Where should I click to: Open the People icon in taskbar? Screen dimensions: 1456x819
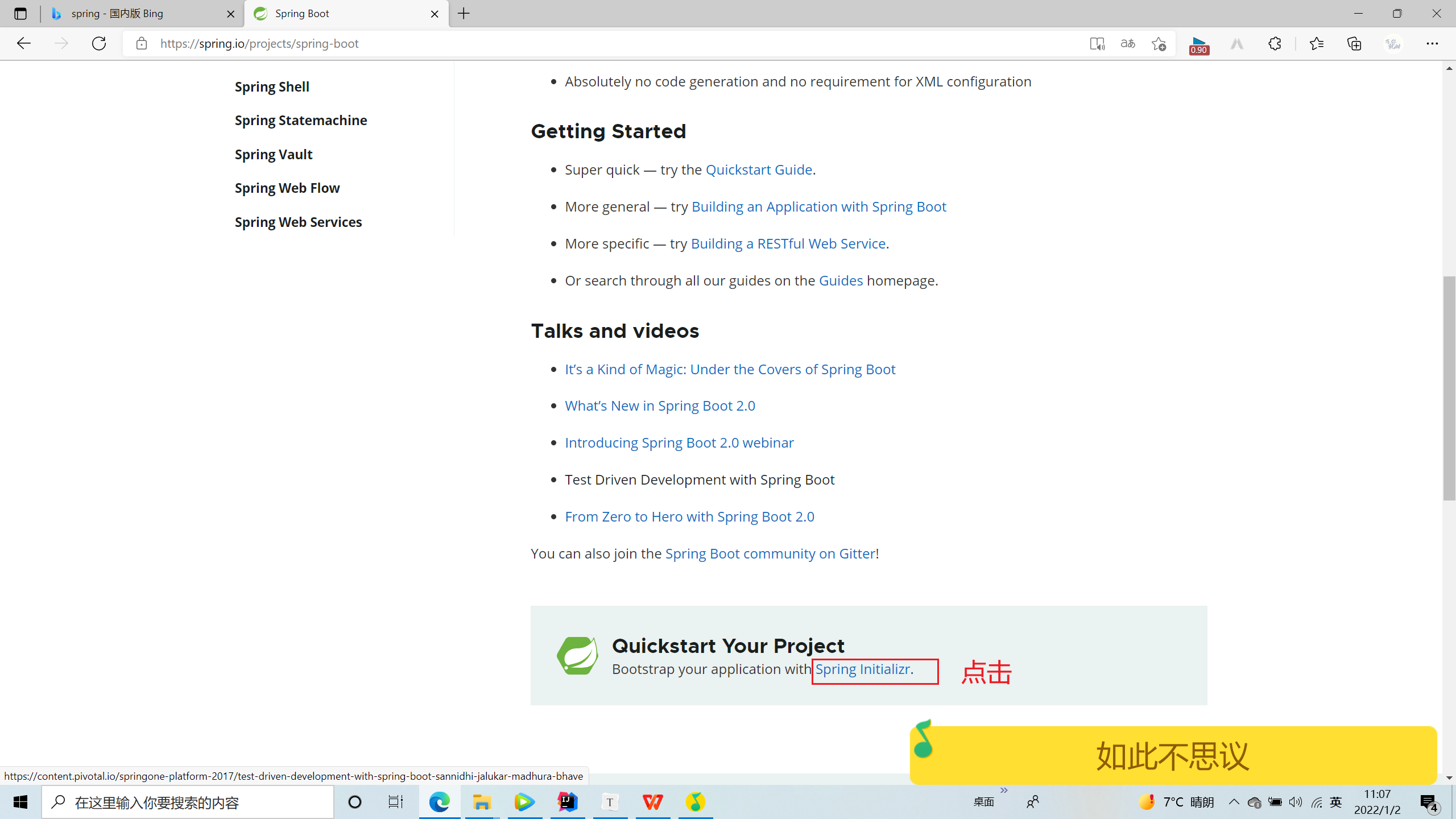pos(1033,802)
